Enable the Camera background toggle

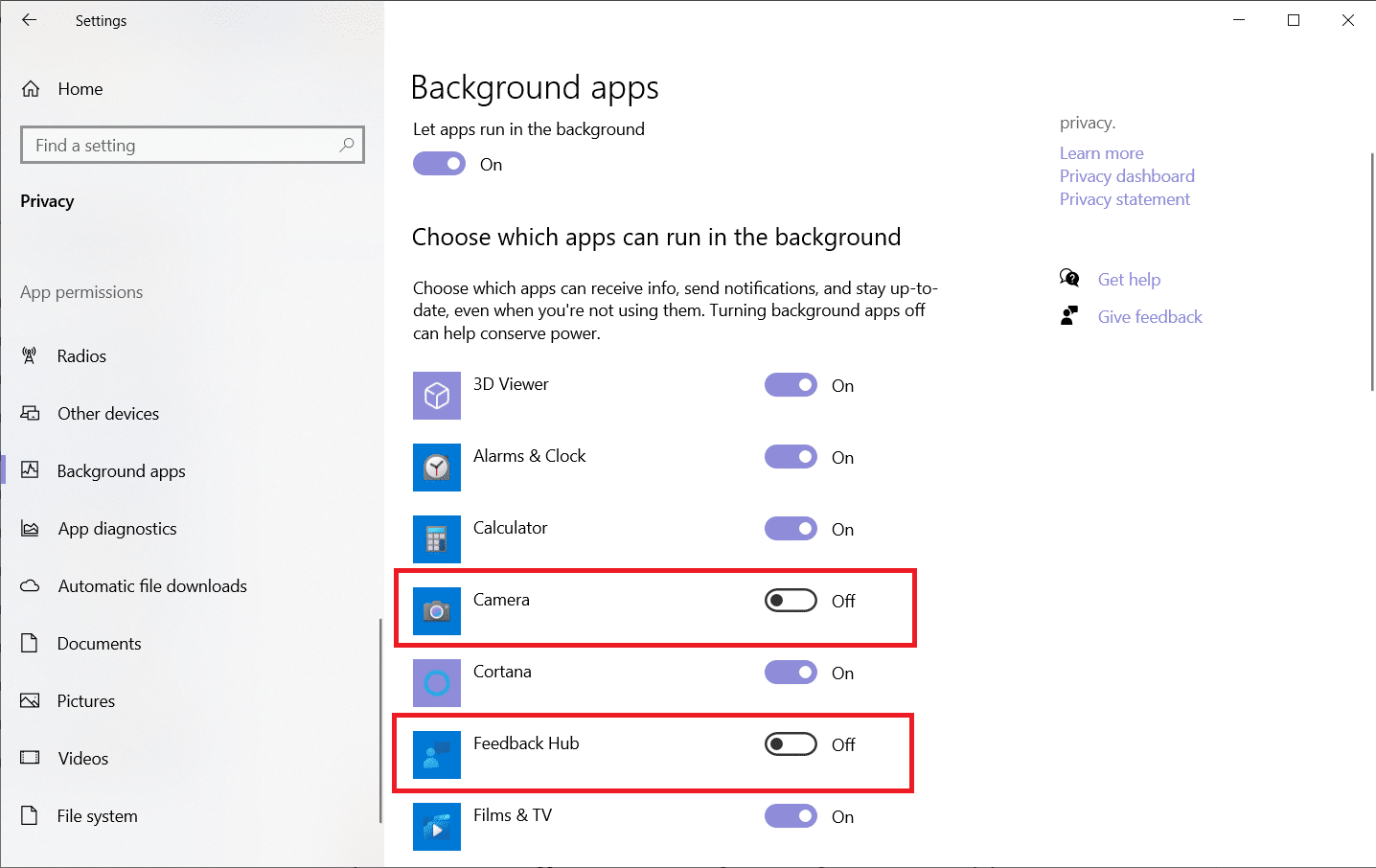[791, 601]
